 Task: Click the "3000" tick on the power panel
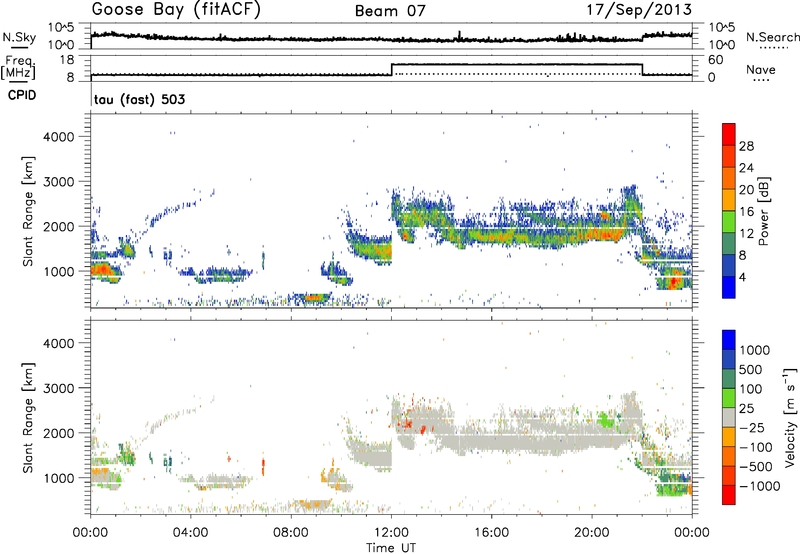(59, 182)
